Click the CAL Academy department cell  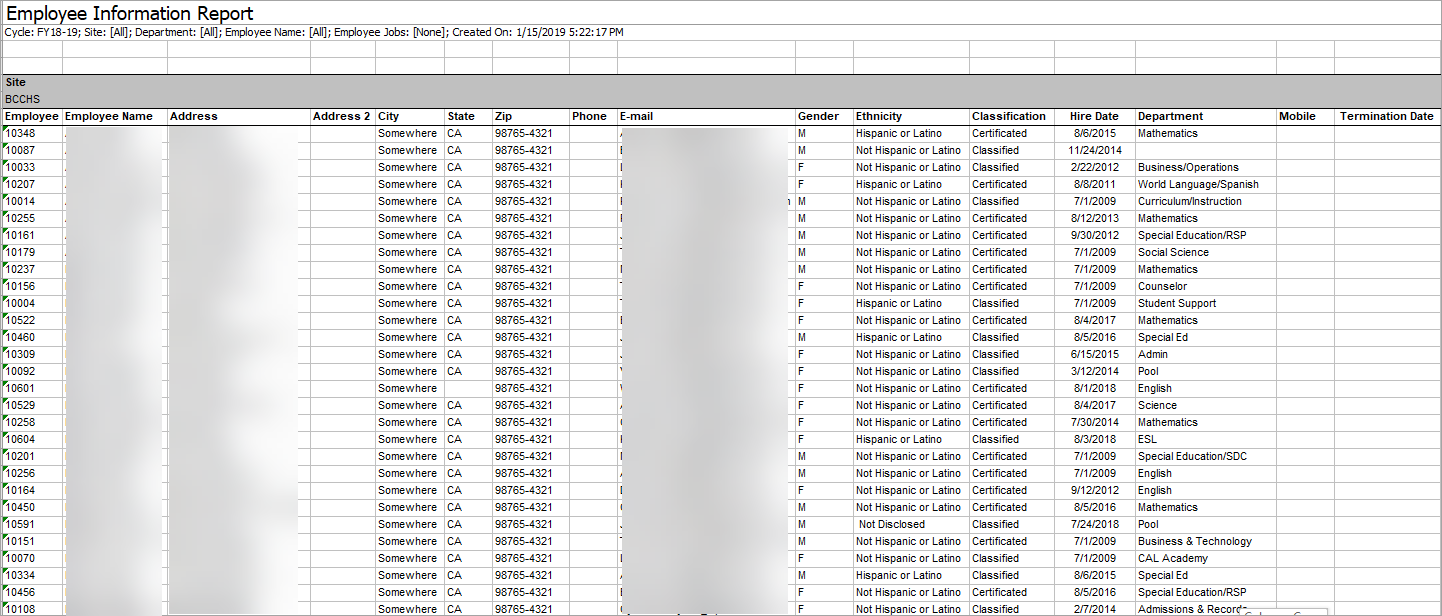click(x=1172, y=558)
